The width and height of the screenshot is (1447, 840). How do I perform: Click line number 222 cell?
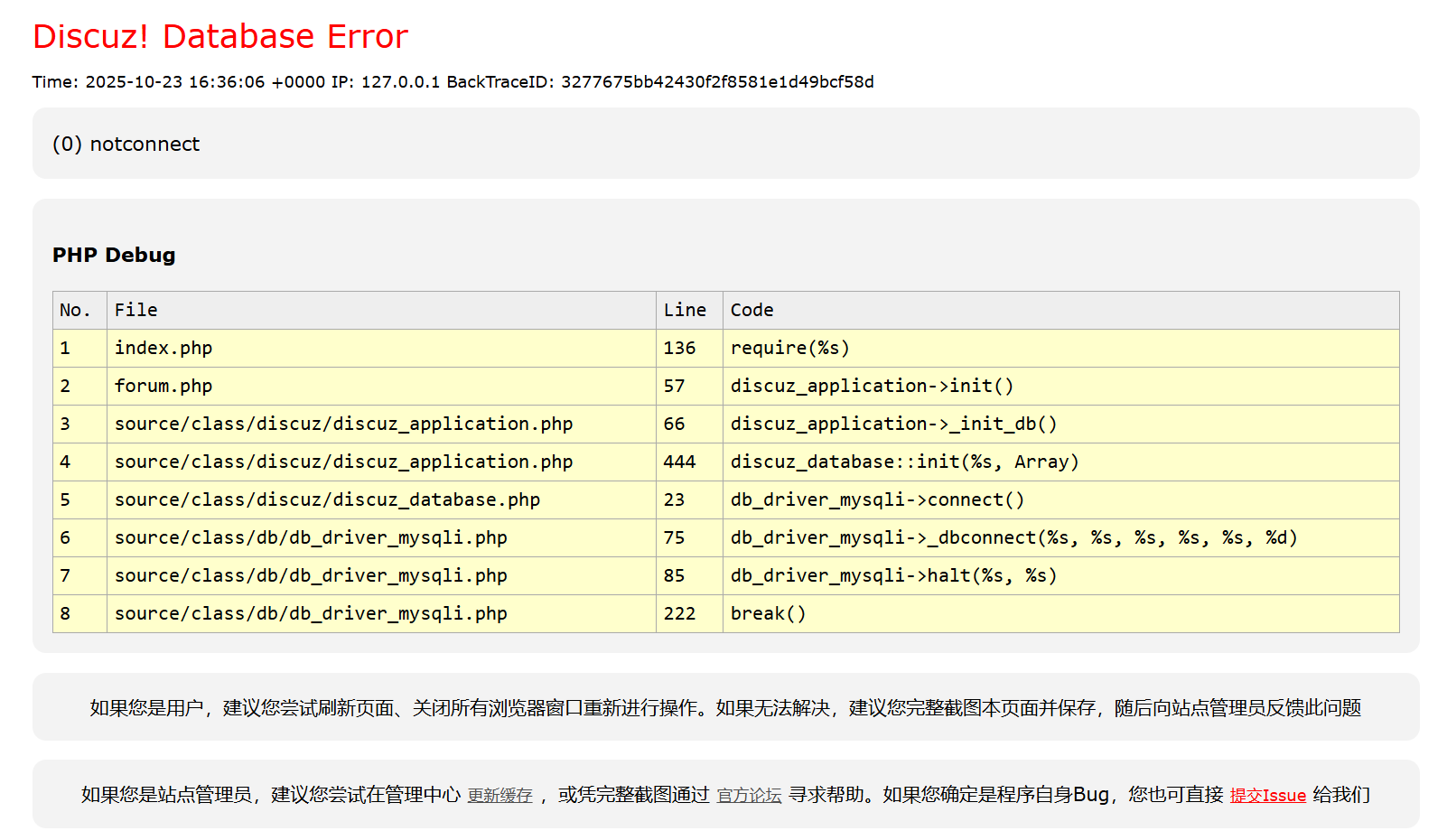pos(679,614)
